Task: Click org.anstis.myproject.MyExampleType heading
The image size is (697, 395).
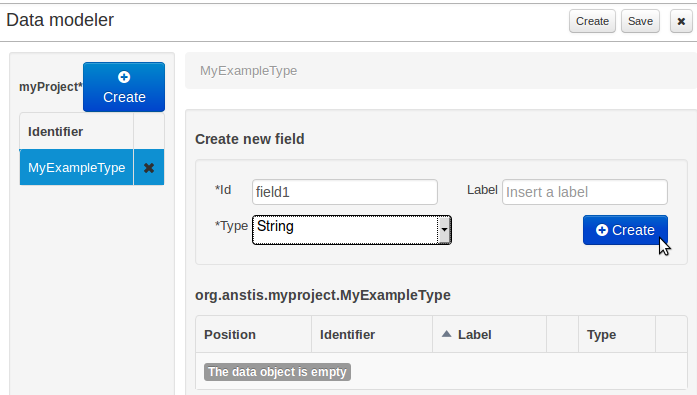Action: 323,295
